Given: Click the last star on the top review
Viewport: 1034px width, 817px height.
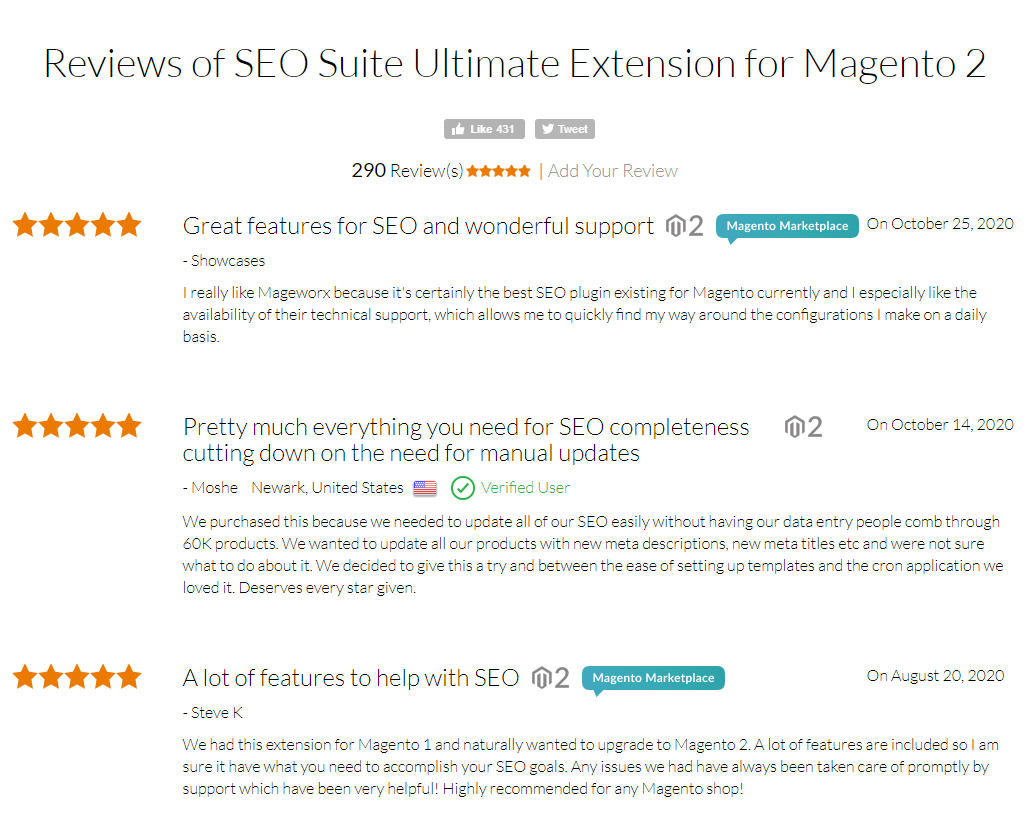Looking at the screenshot, I should (x=128, y=225).
